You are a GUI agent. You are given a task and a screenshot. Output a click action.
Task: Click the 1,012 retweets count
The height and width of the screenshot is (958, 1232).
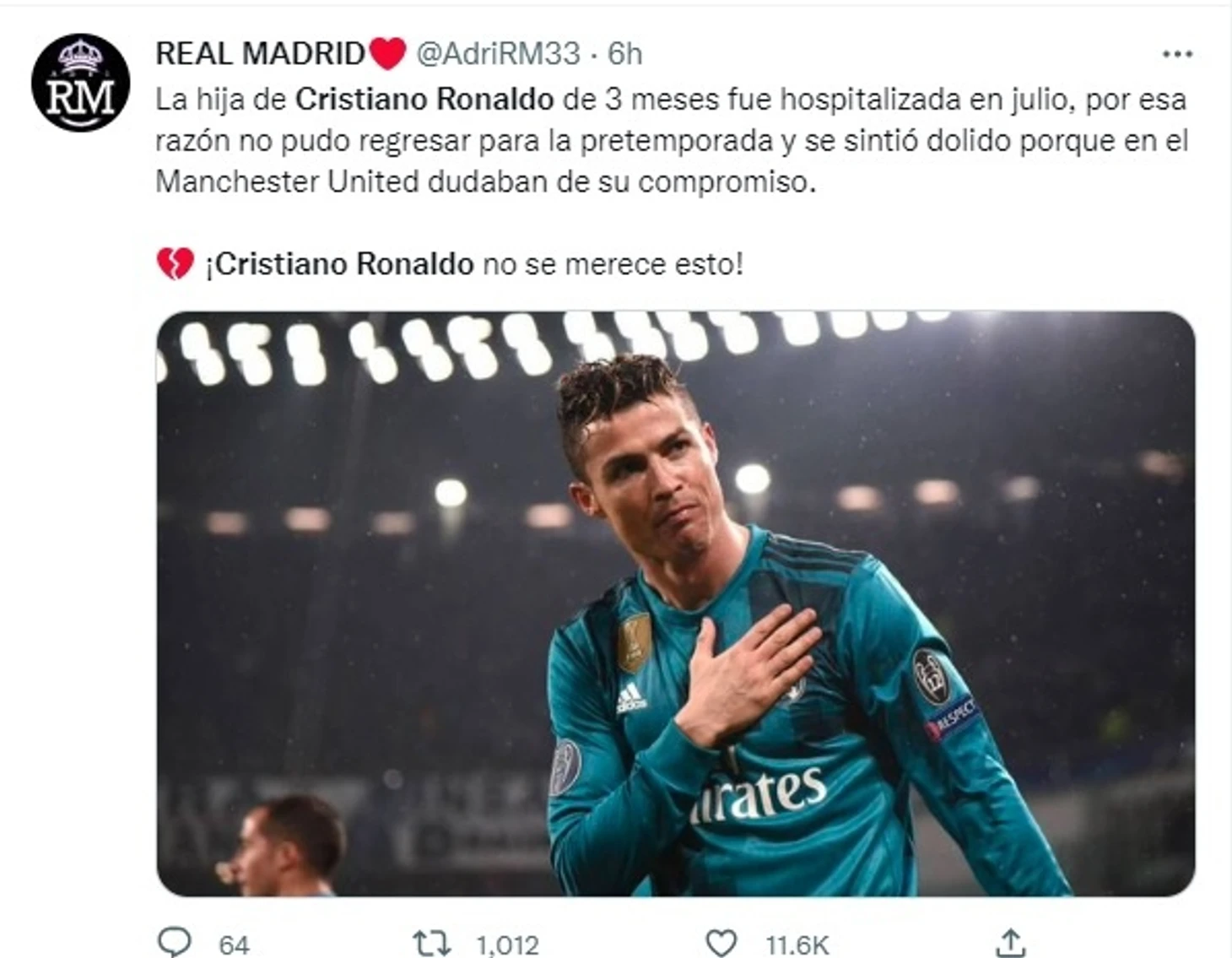pos(507,944)
